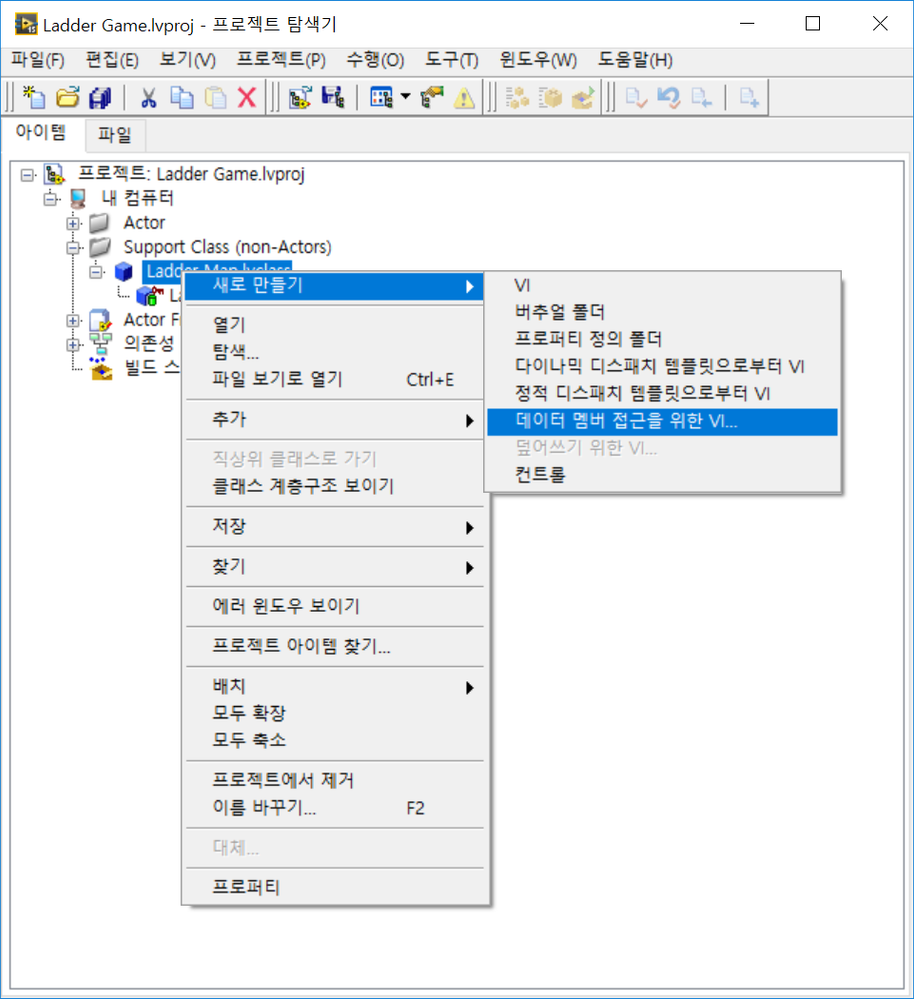Image resolution: width=914 pixels, height=999 pixels.
Task: Choose 프로젝트 아이템 찾기... in the context menu
Action: coord(335,646)
